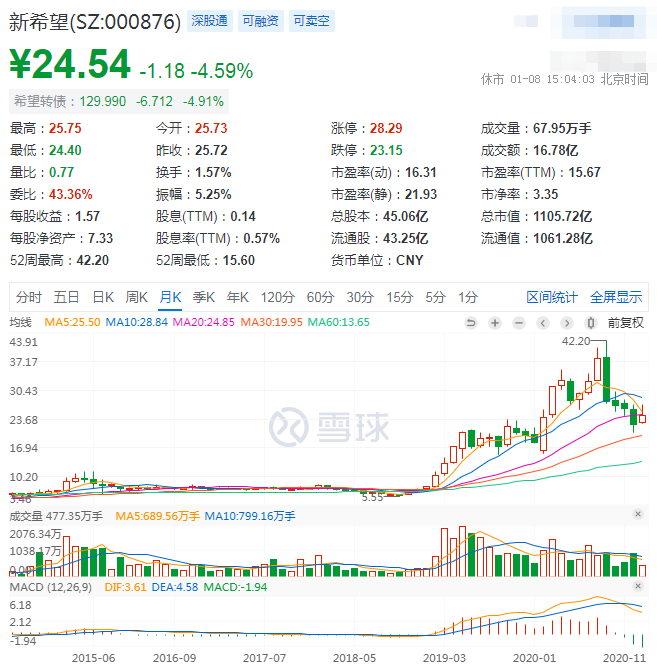Click the 2020-01 date axis label
Screen dimensions: 657x672
pos(534,658)
